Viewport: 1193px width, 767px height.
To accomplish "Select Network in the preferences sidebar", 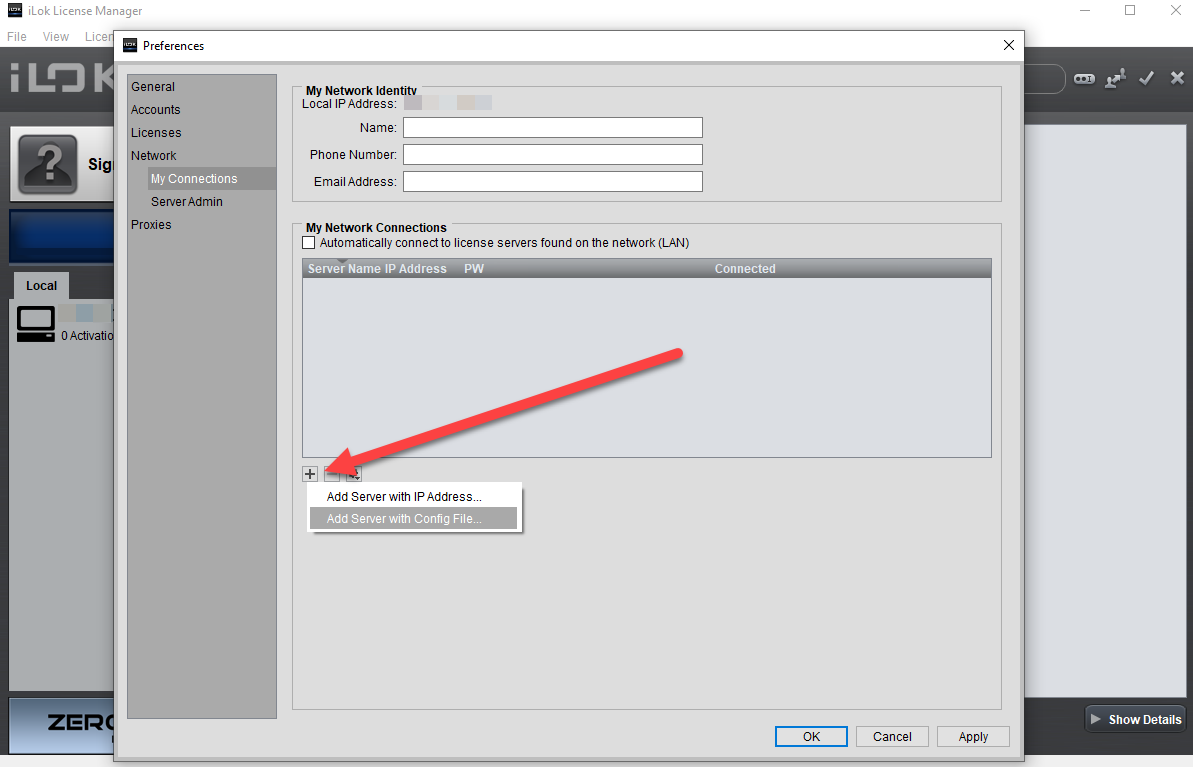I will pyautogui.click(x=154, y=155).
